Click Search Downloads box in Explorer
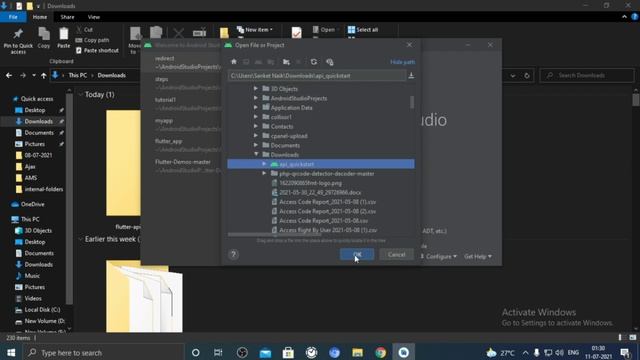Viewport: 640px width, 360px height. [x=587, y=76]
